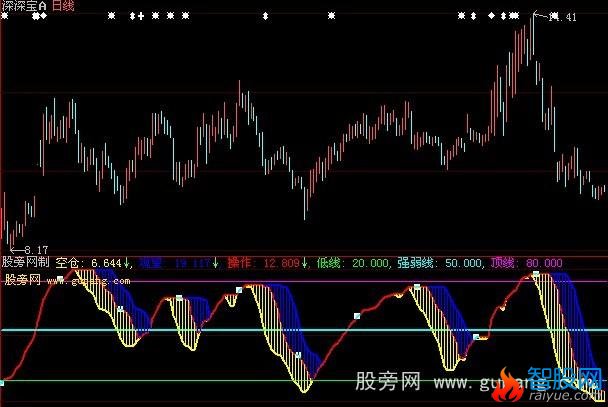Viewport: 608px width, 407px height.
Task: Click the blue 增量 value label
Action: pyautogui.click(x=174, y=263)
